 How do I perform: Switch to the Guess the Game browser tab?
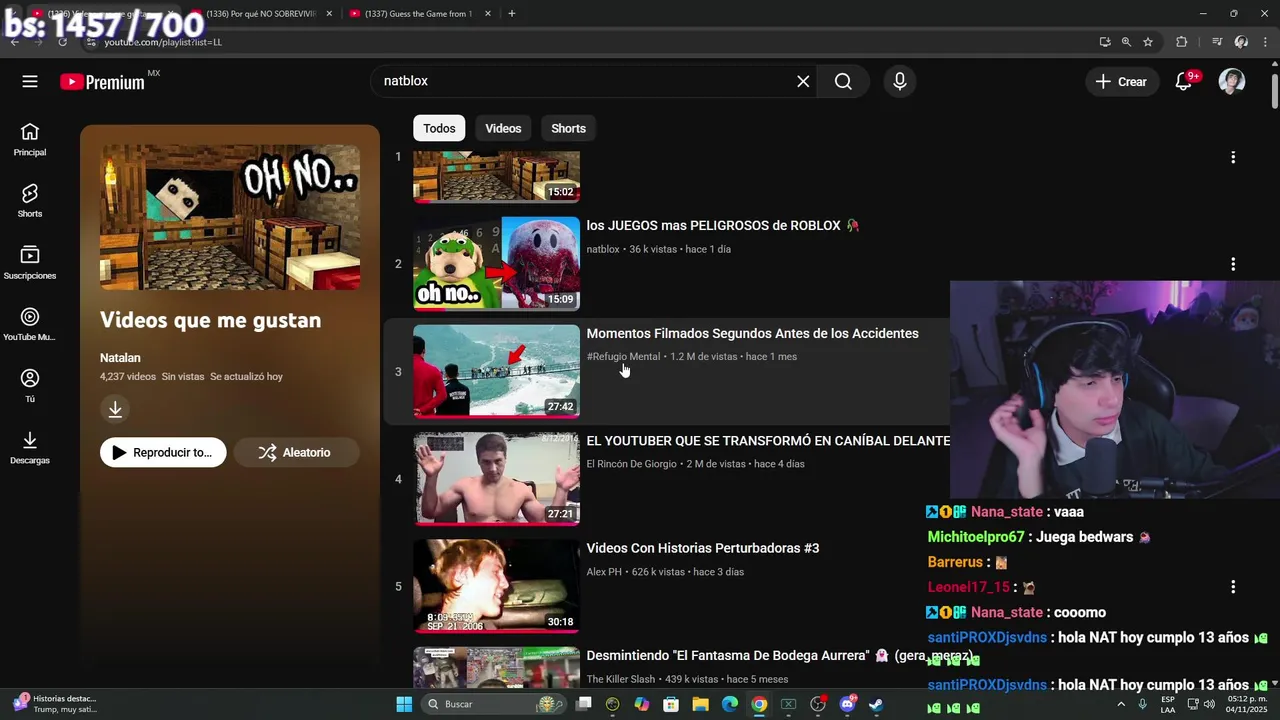point(420,14)
